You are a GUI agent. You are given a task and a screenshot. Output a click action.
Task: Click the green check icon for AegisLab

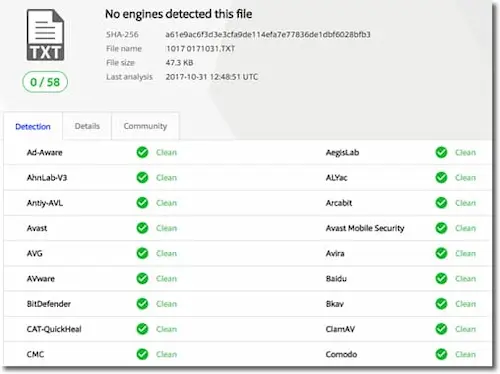point(441,152)
